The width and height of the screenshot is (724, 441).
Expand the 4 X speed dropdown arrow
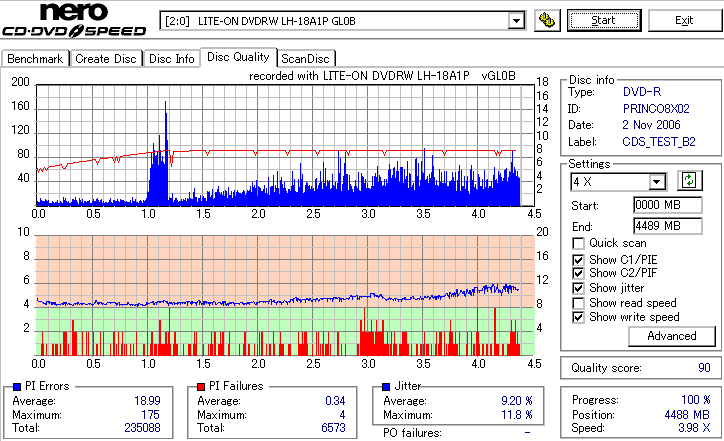click(657, 182)
